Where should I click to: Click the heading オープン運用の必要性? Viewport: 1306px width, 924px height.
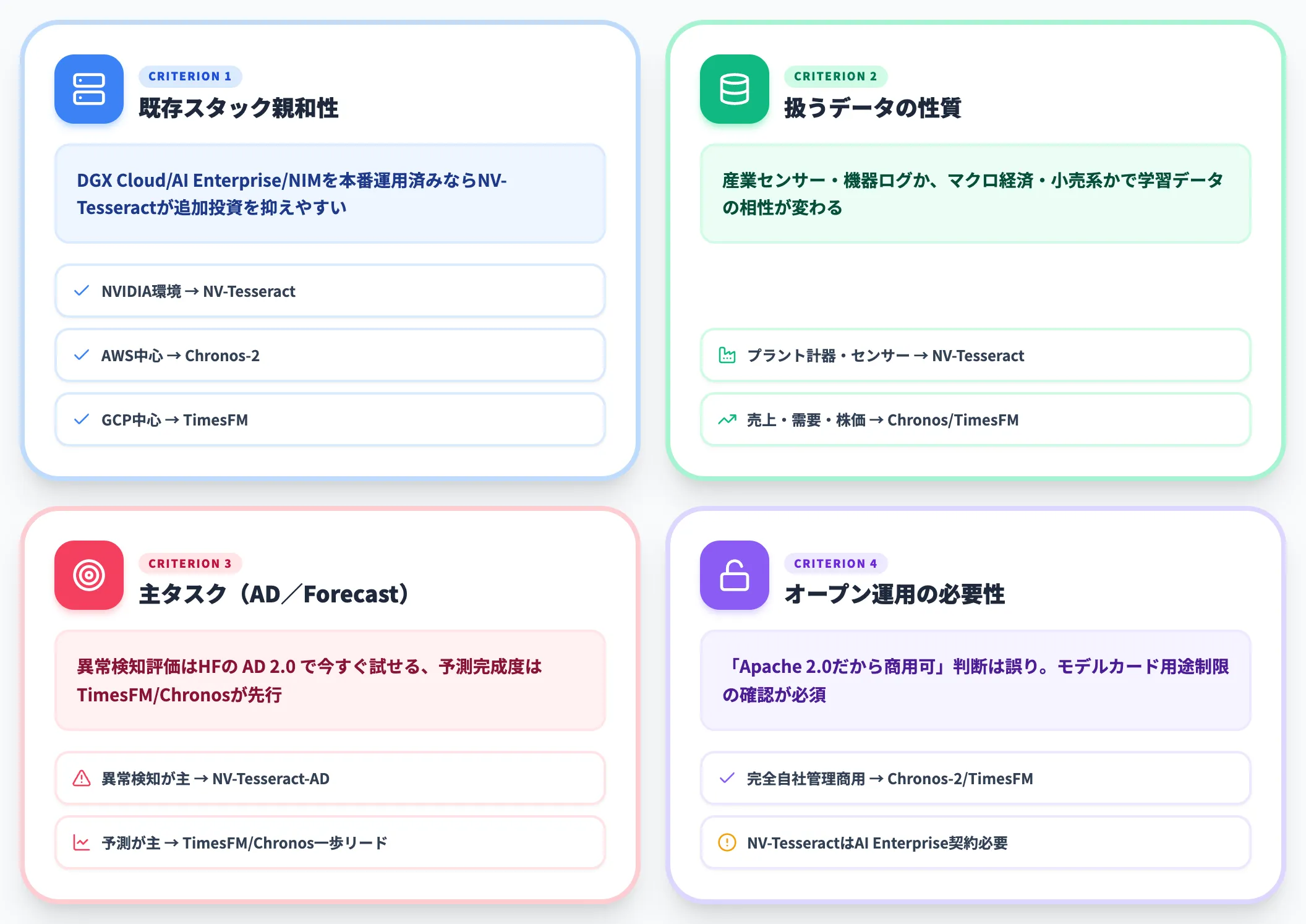(x=895, y=594)
